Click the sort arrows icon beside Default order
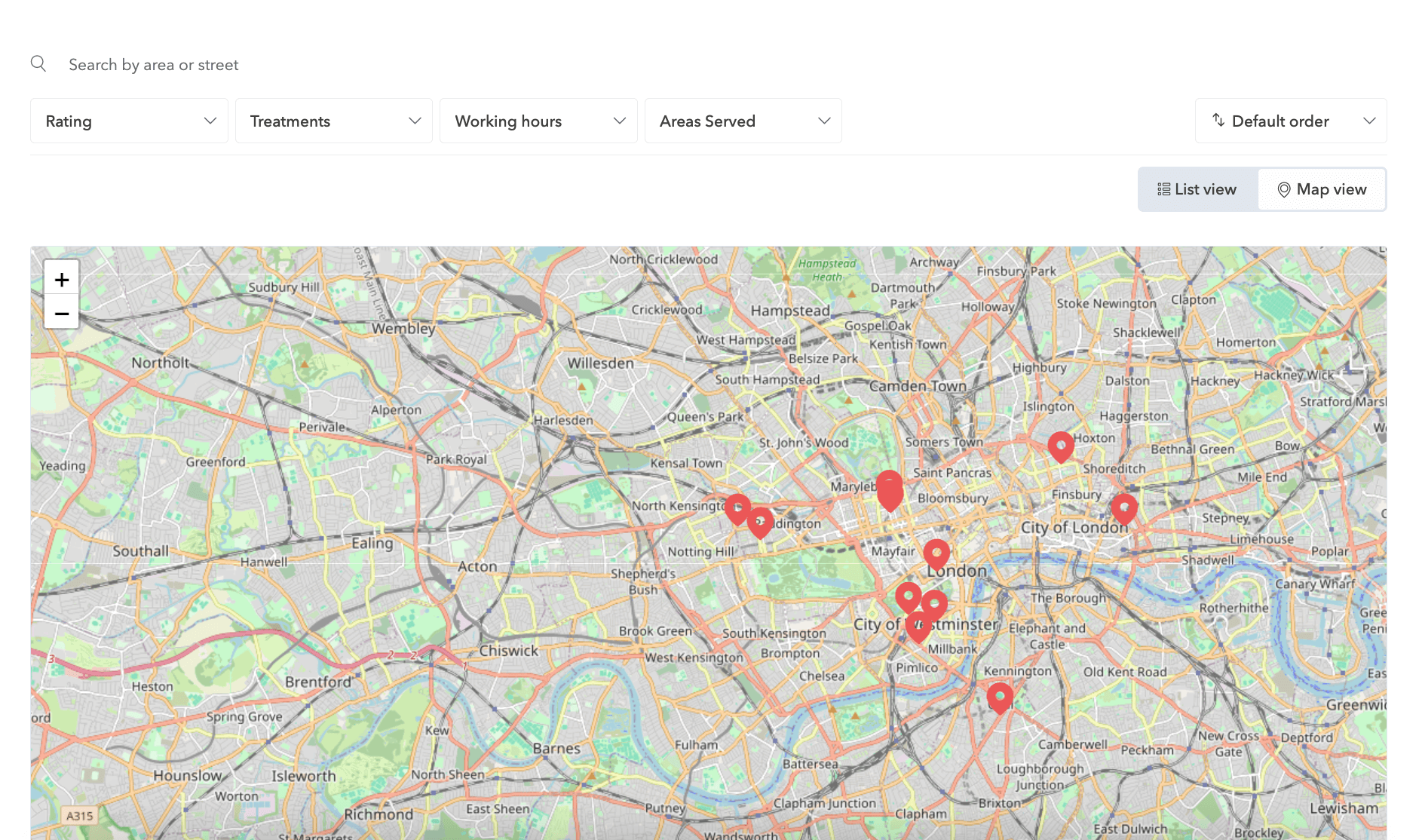 point(1218,121)
